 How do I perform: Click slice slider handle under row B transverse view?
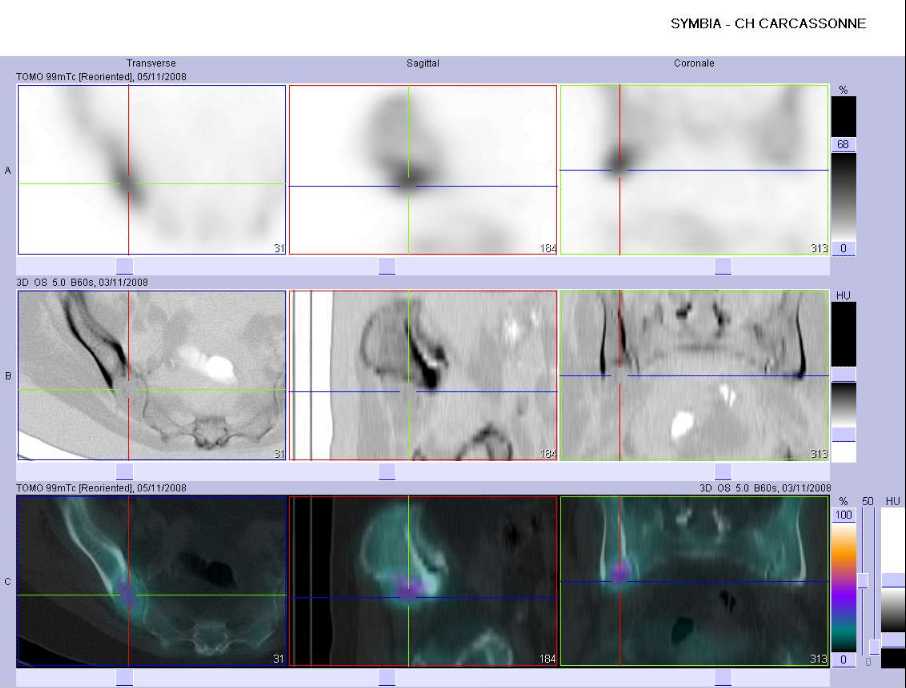(x=124, y=471)
